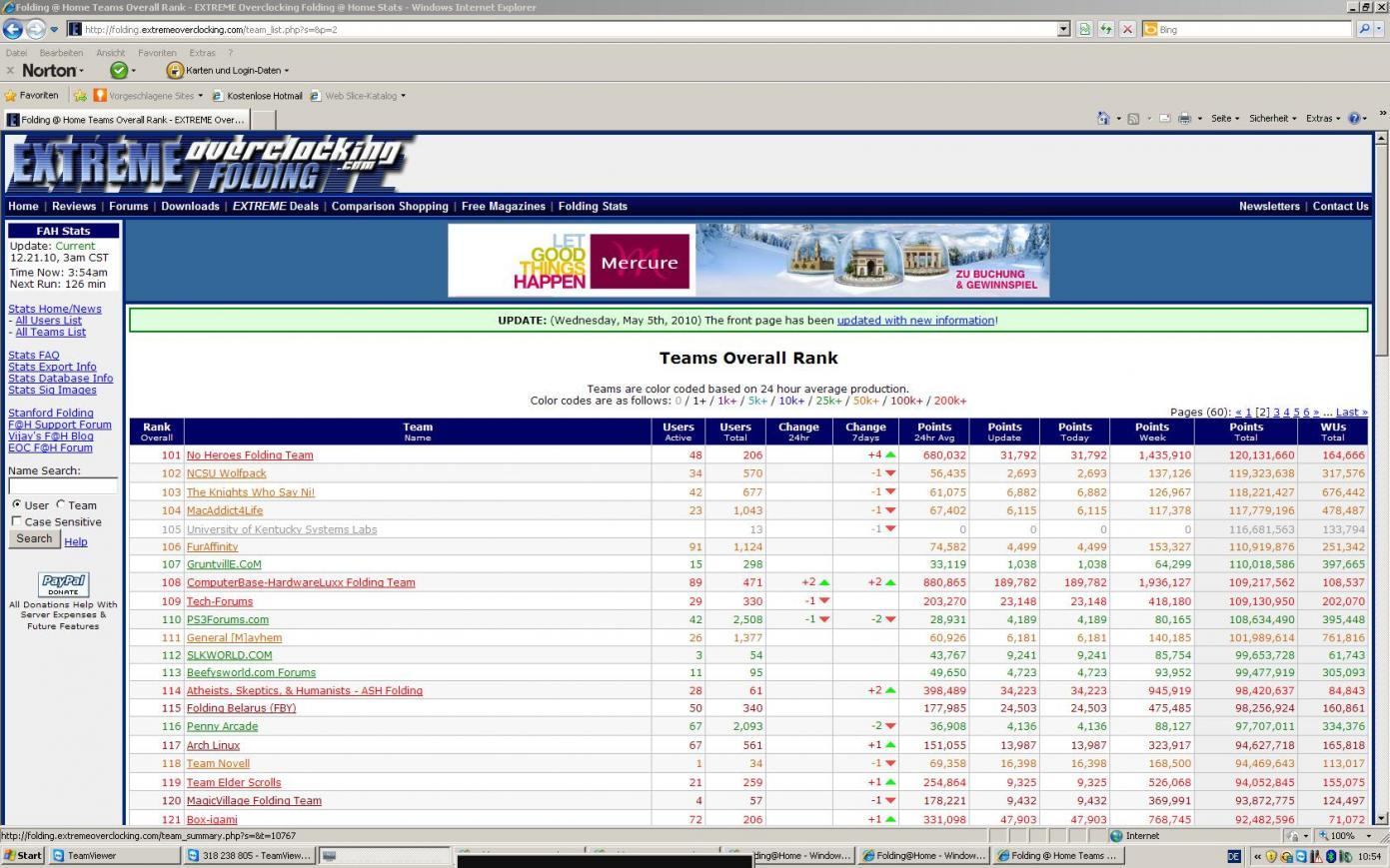Enable the Case Sensitive checkbox
1390x868 pixels.
tap(16, 521)
